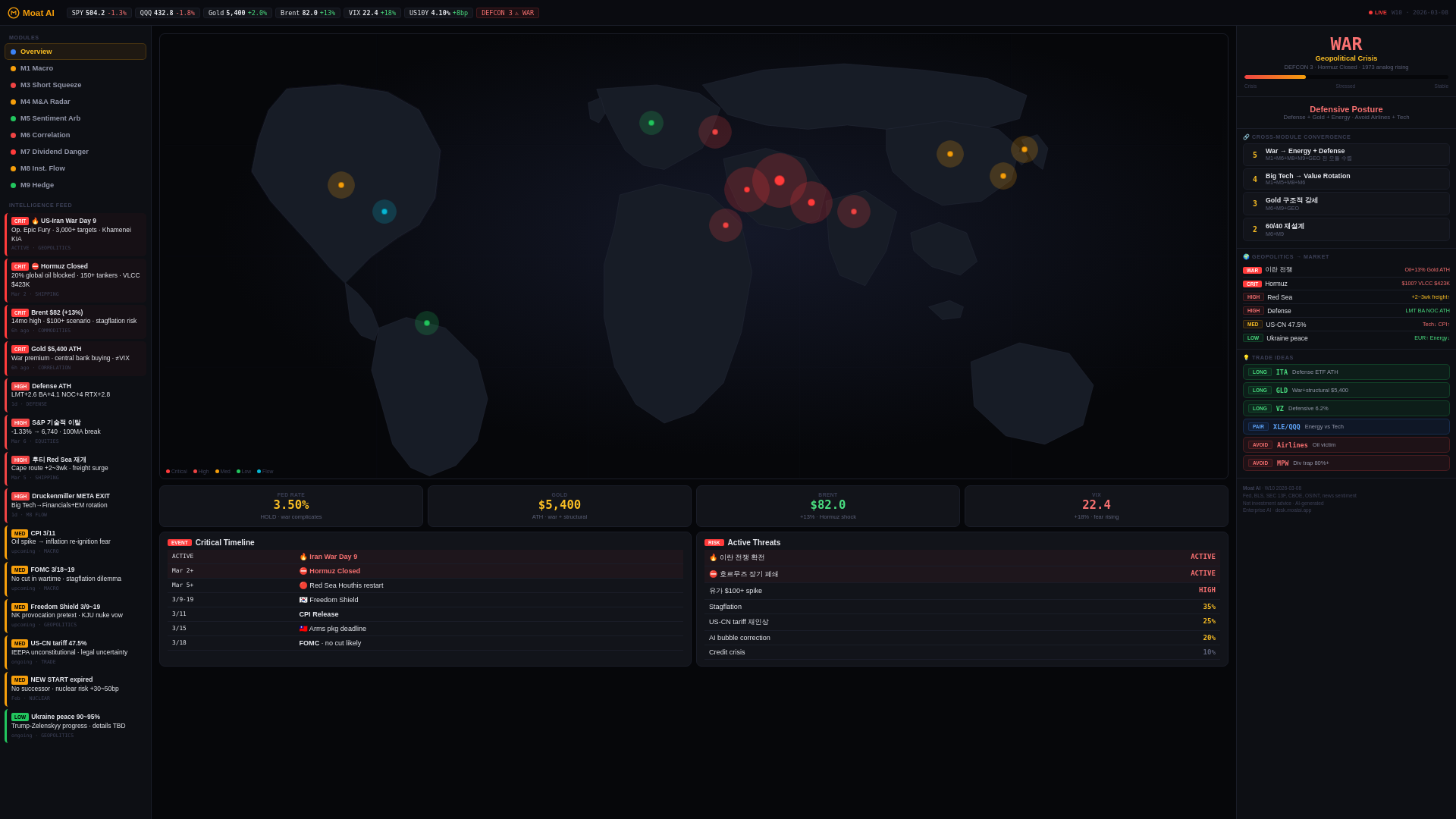
Task: Open Freedom Shield 3/9~19 feed item
Action: (76, 616)
